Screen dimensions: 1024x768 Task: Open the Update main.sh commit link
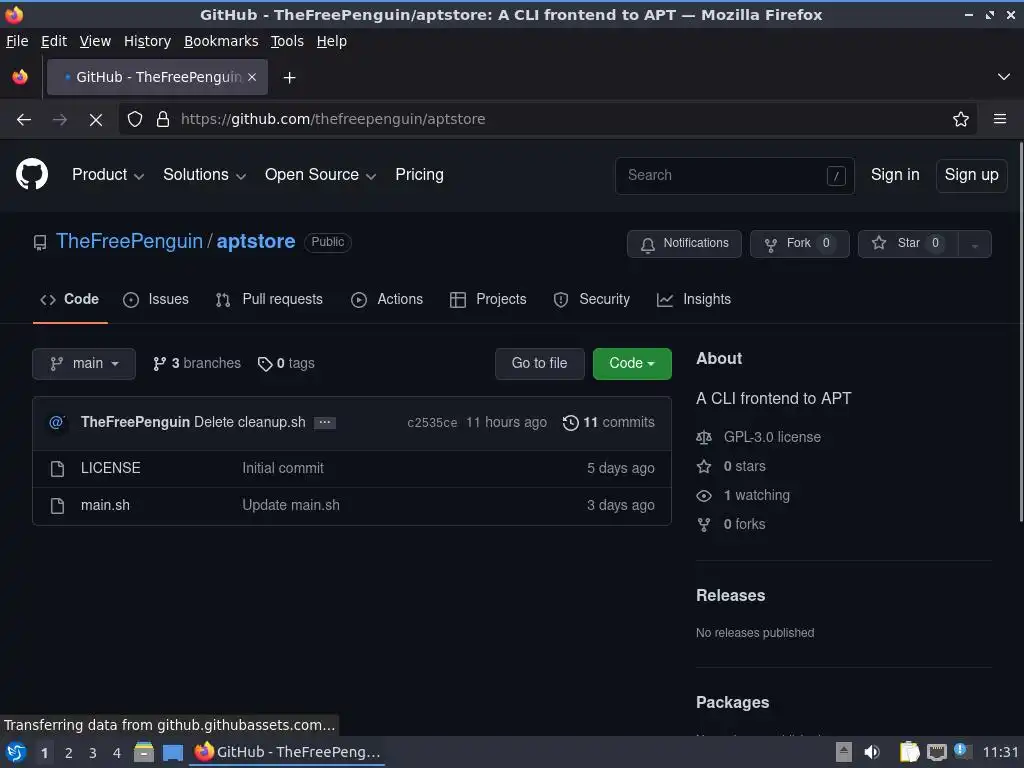click(x=291, y=505)
